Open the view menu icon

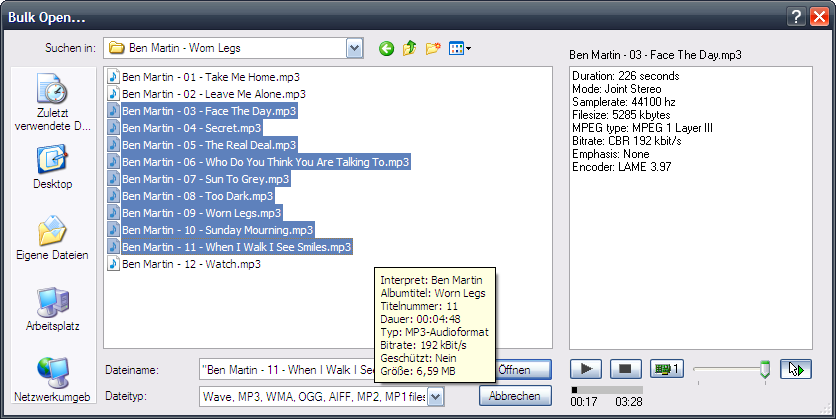point(460,49)
